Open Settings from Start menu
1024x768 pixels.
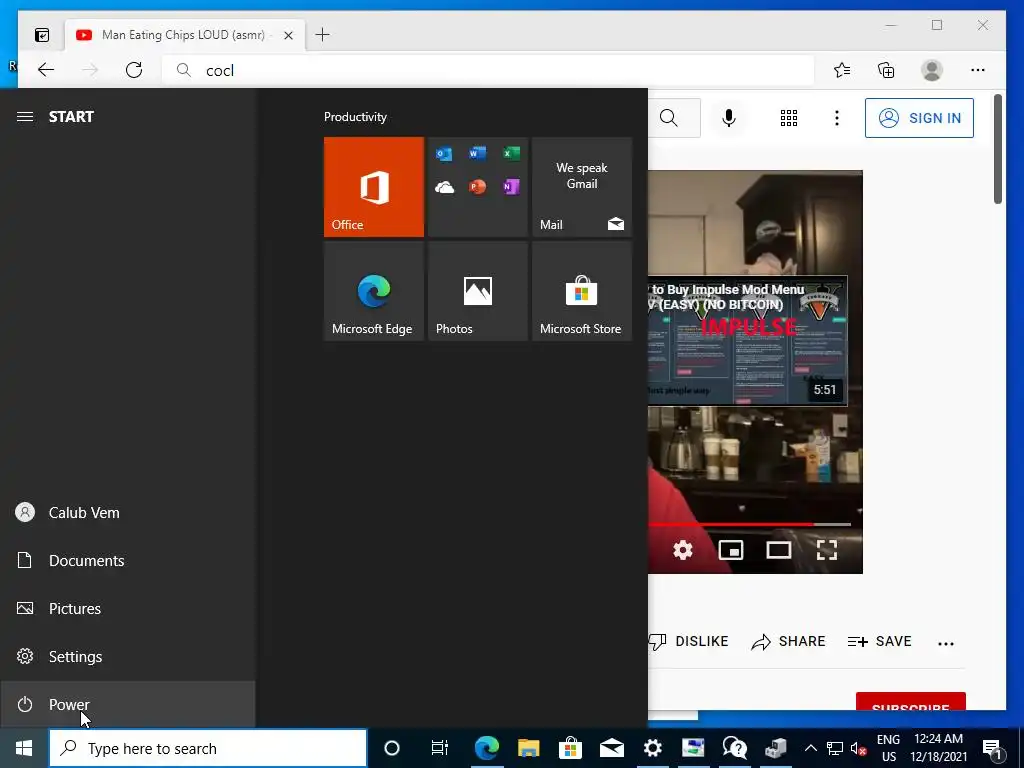[x=127, y=656]
